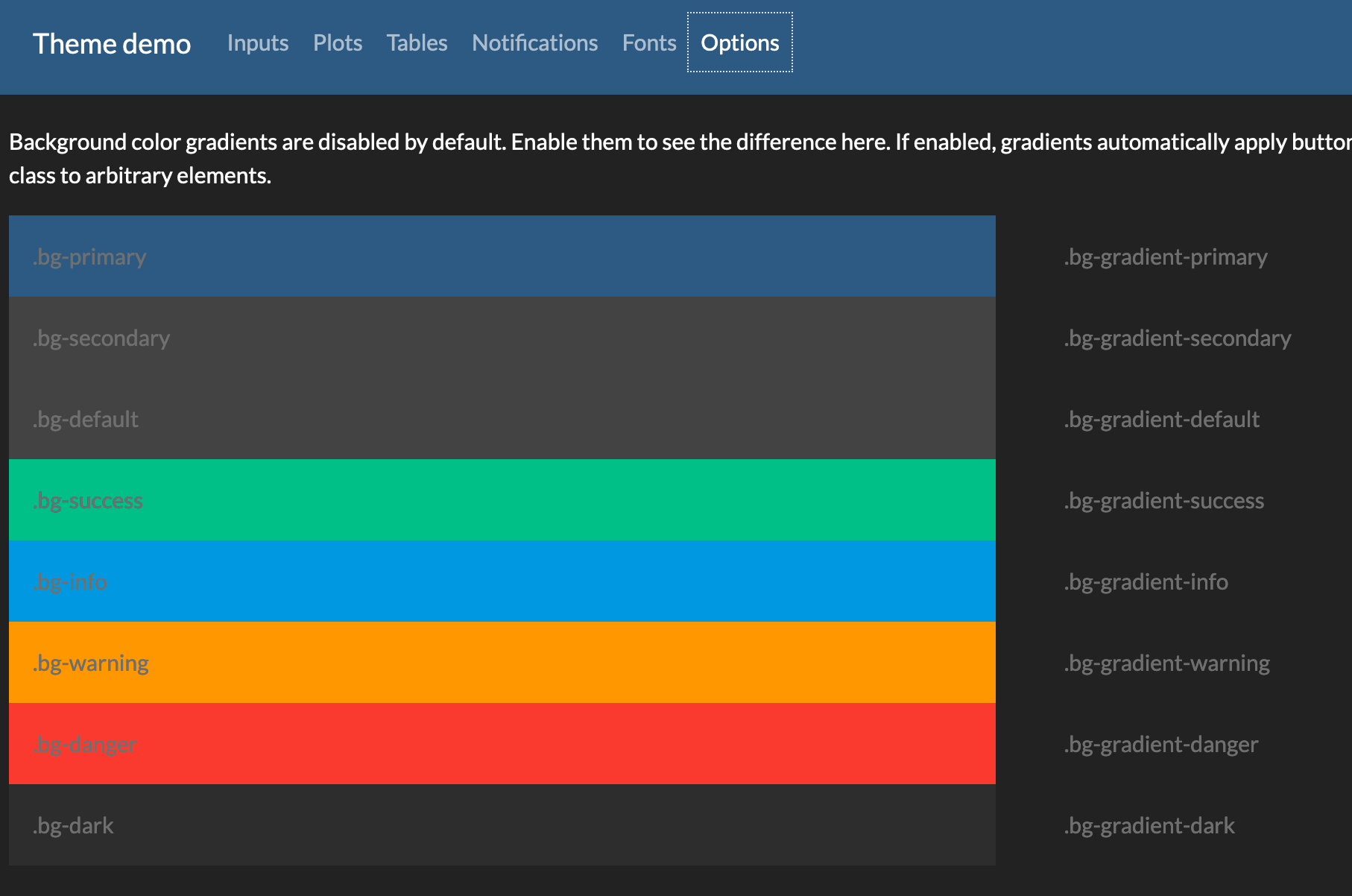The width and height of the screenshot is (1352, 896).
Task: Click the background color gradients description paragraph
Action: [680, 159]
